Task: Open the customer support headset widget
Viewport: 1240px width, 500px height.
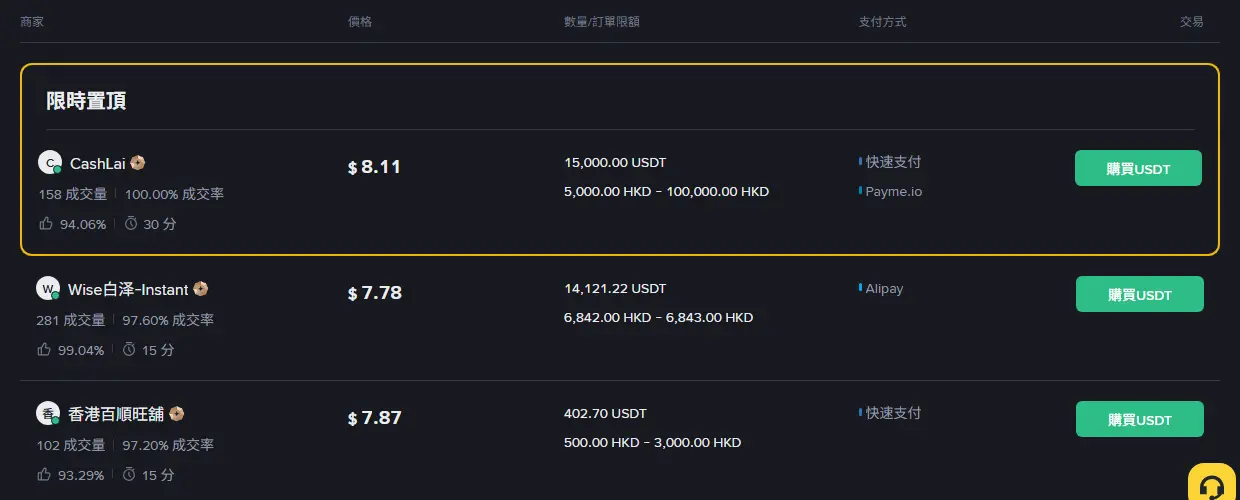Action: (x=1212, y=484)
